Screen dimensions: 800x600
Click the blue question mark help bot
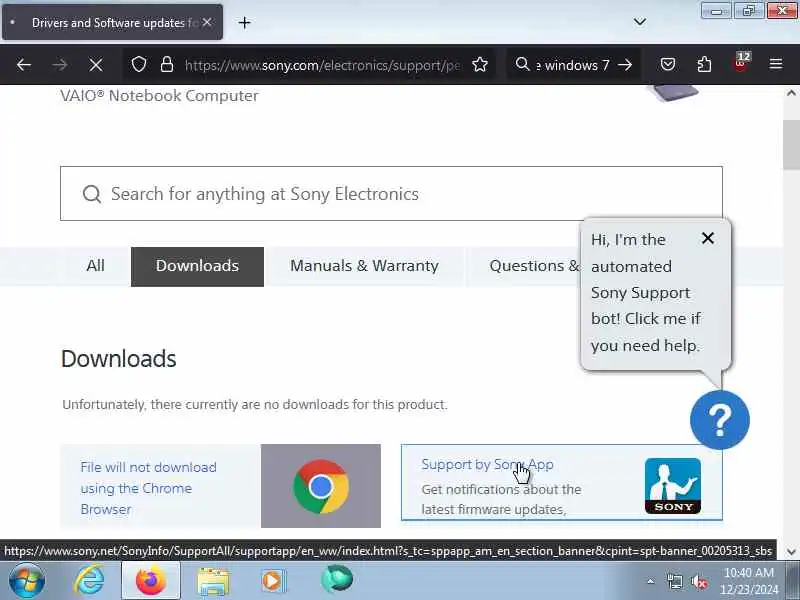pyautogui.click(x=720, y=419)
